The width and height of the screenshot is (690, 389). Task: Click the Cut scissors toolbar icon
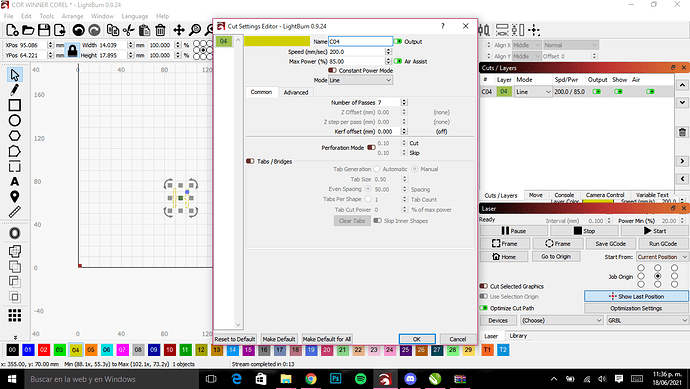coord(128,30)
